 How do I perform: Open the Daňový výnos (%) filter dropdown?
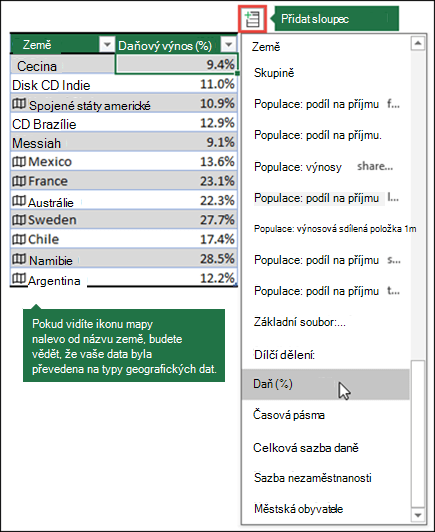pyautogui.click(x=228, y=44)
